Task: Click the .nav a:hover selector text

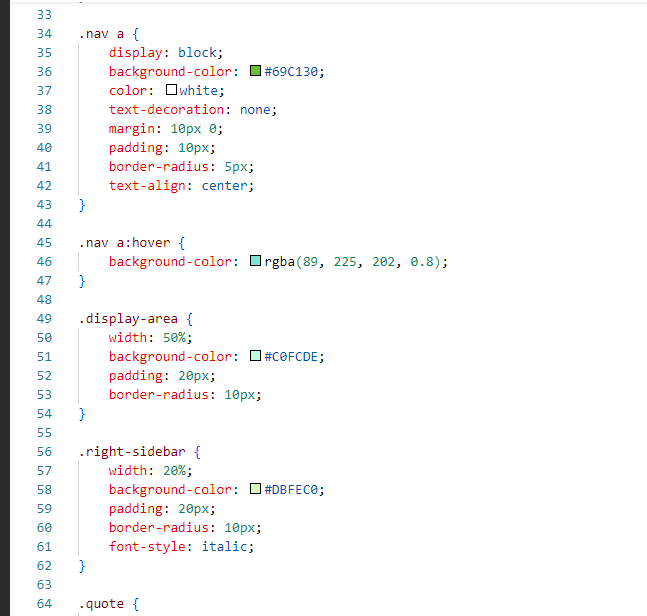Action: click(x=124, y=243)
